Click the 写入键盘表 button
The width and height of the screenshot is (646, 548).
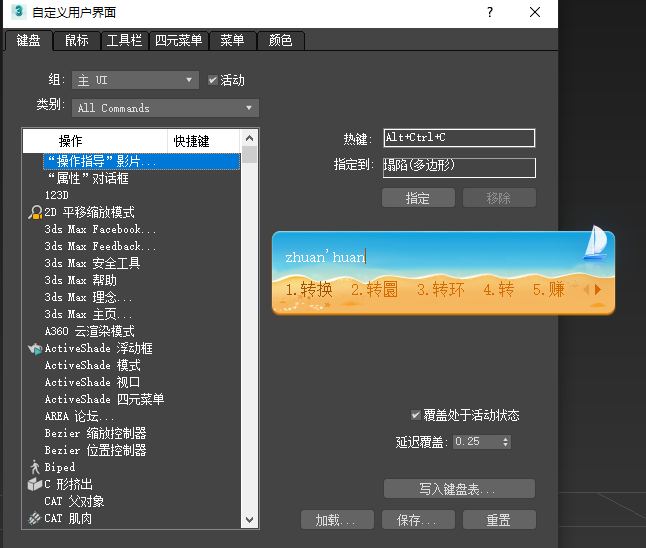(x=459, y=489)
